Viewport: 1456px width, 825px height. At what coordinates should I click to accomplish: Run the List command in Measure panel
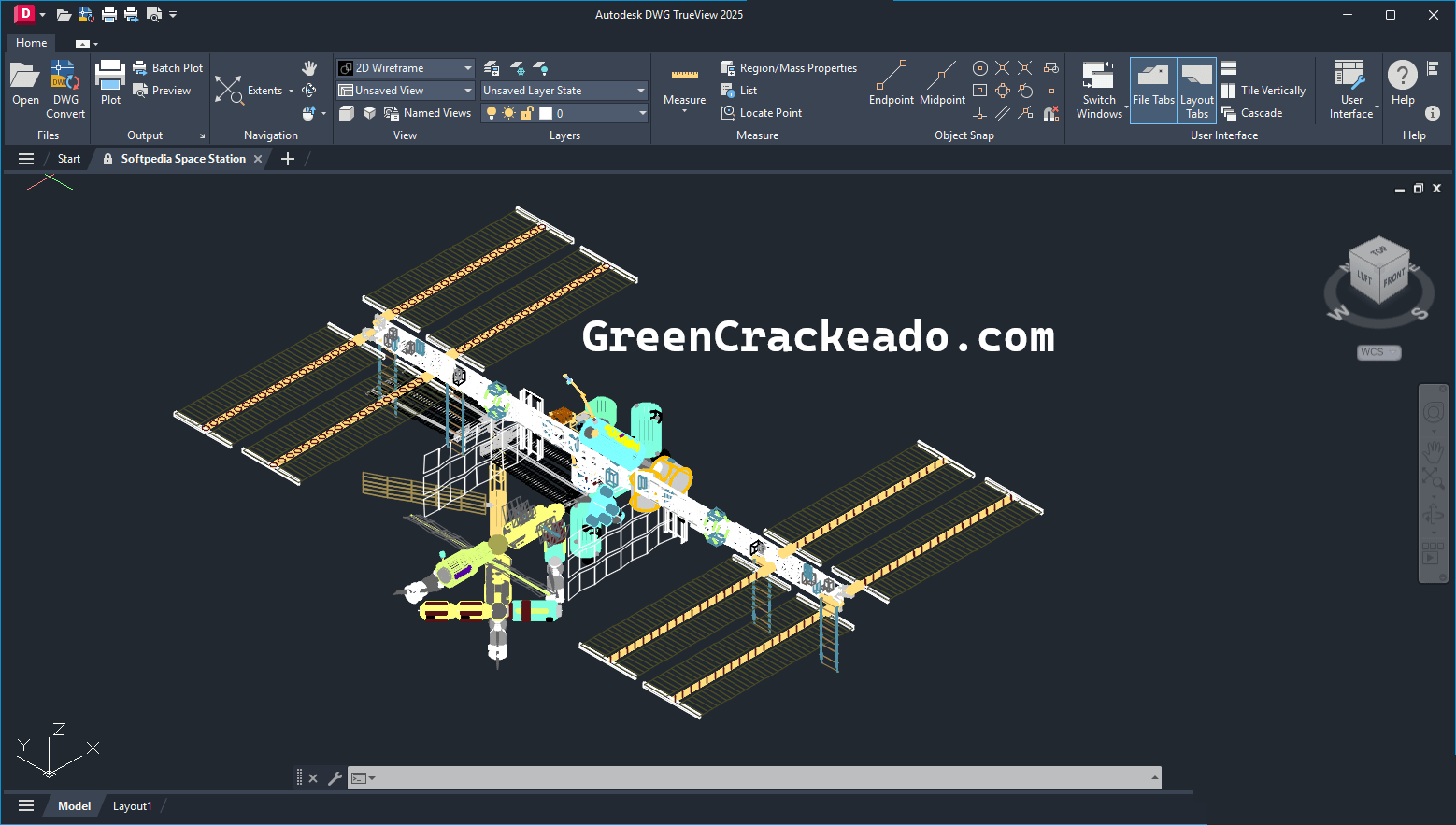coord(739,91)
